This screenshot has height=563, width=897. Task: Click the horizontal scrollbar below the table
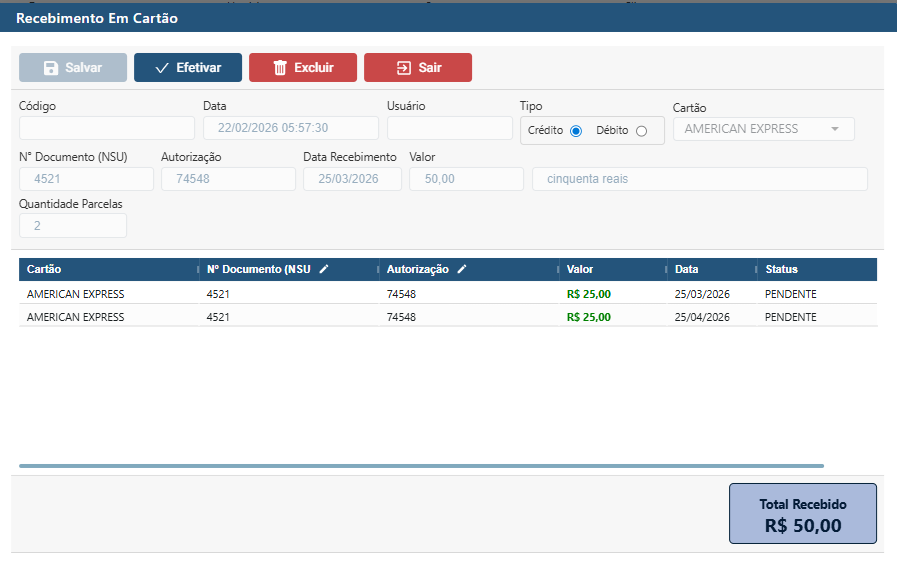(x=420, y=466)
